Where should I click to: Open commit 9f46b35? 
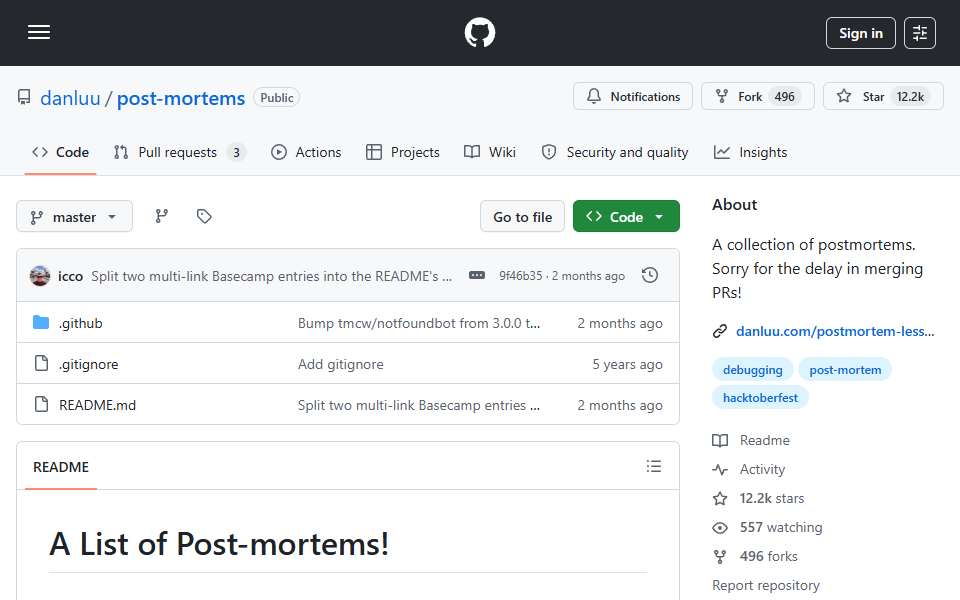point(520,276)
